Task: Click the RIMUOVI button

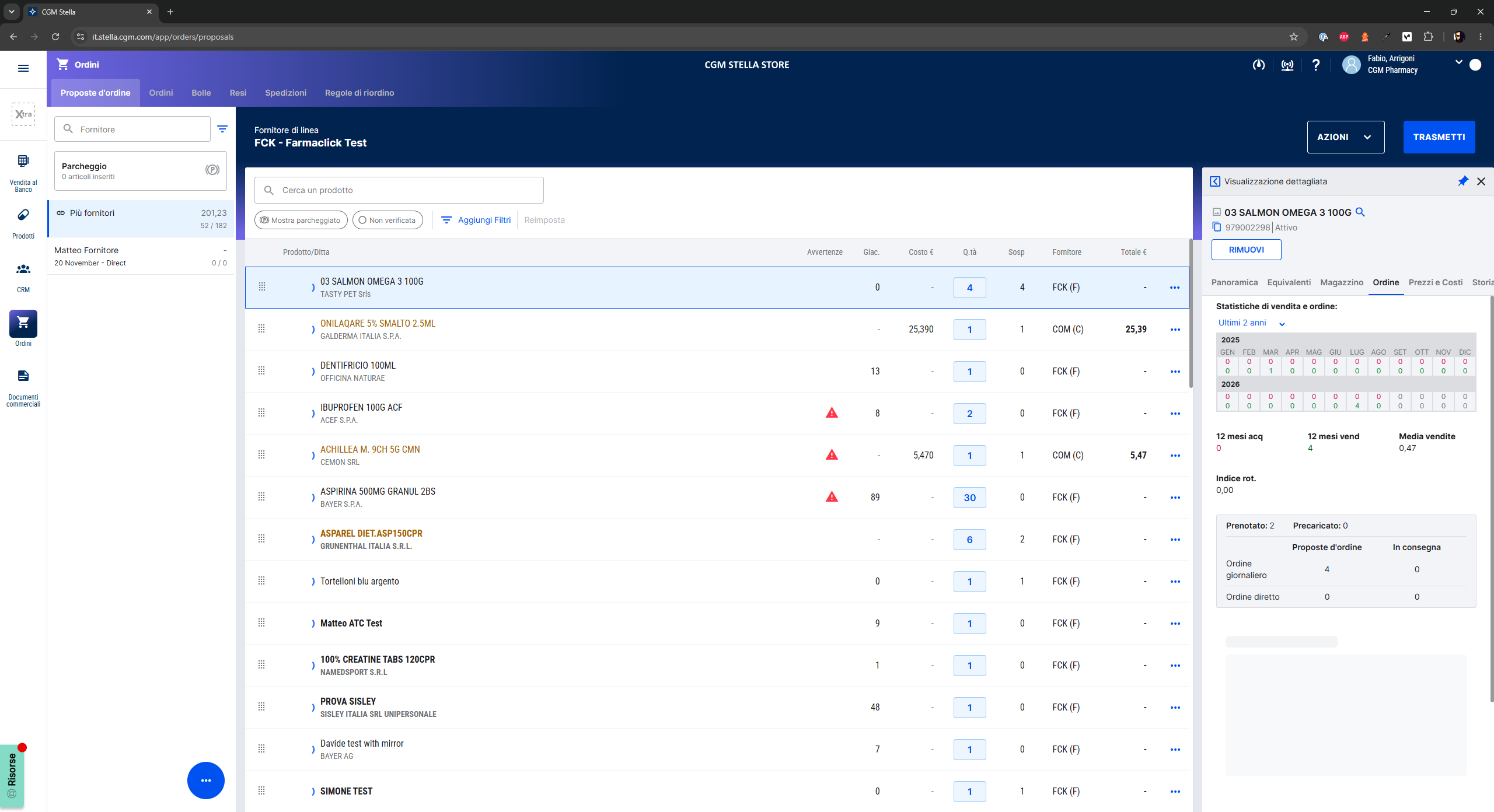Action: [1247, 250]
